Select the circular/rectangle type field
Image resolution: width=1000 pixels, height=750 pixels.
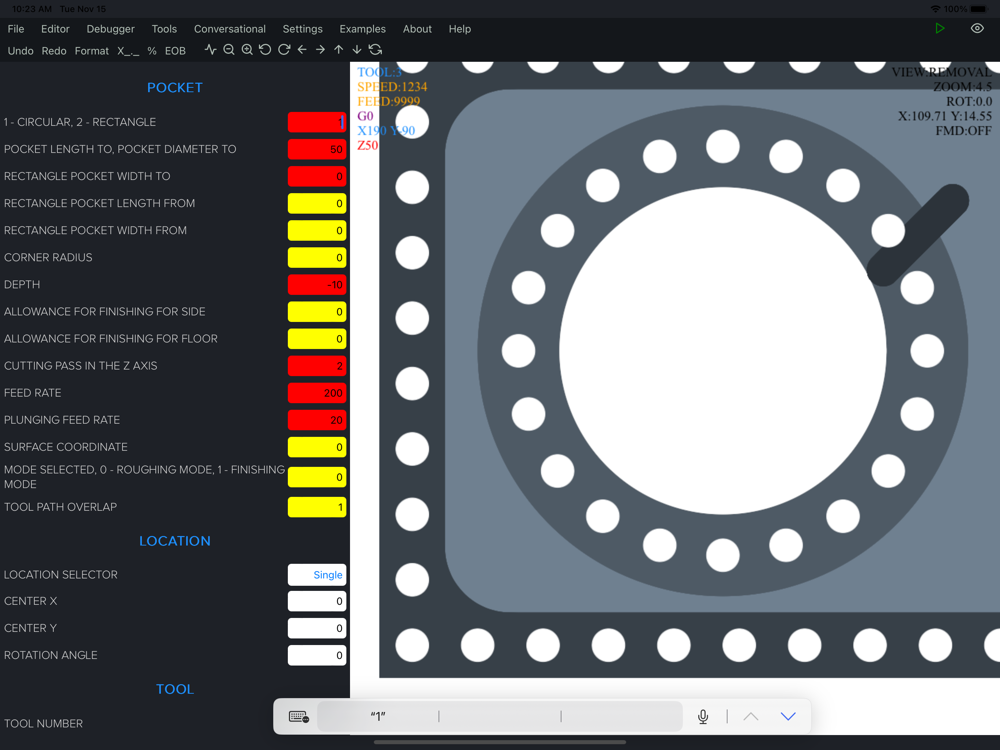tap(317, 122)
